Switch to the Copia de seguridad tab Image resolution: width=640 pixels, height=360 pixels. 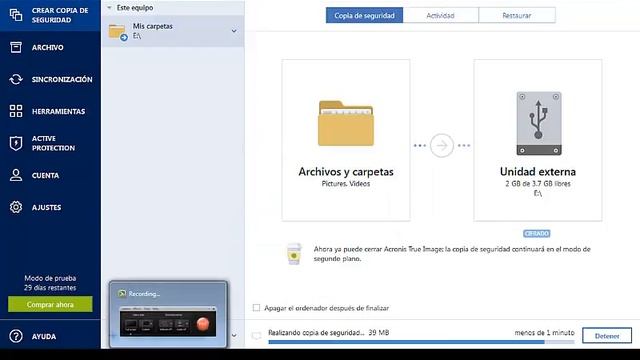[x=364, y=16]
